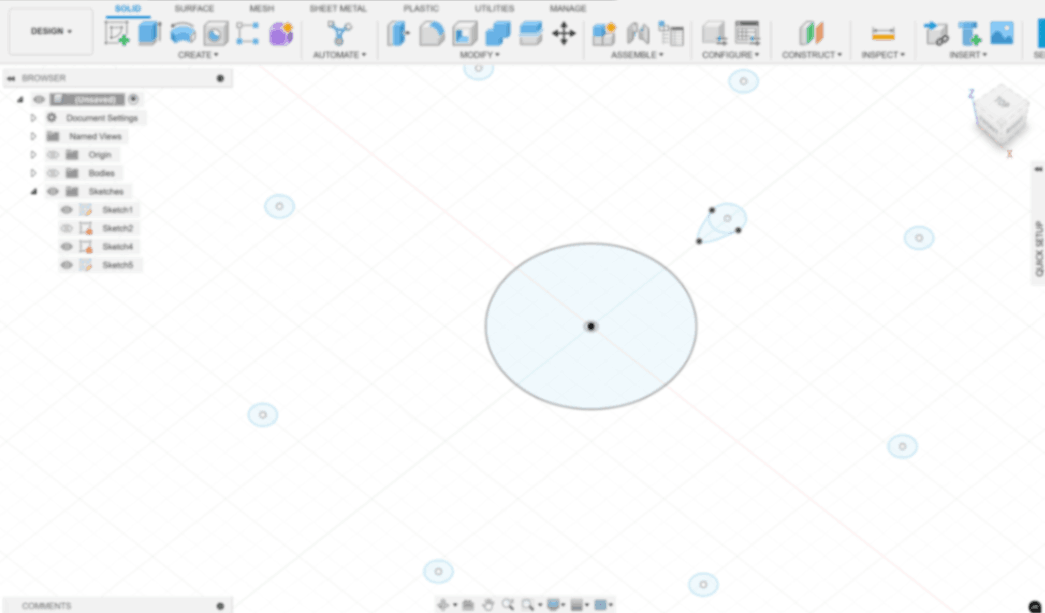Select the Joint tool
The image size is (1045, 613).
coord(637,33)
